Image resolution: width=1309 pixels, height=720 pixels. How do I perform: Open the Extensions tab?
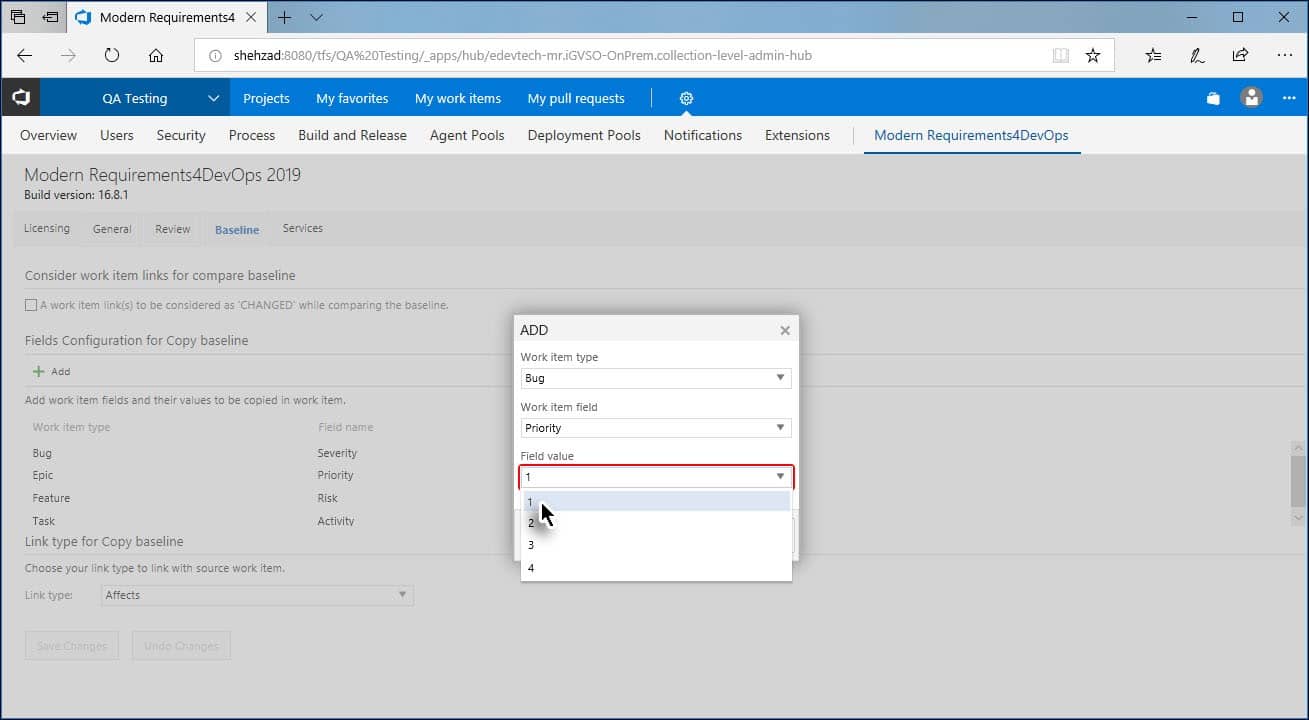797,135
